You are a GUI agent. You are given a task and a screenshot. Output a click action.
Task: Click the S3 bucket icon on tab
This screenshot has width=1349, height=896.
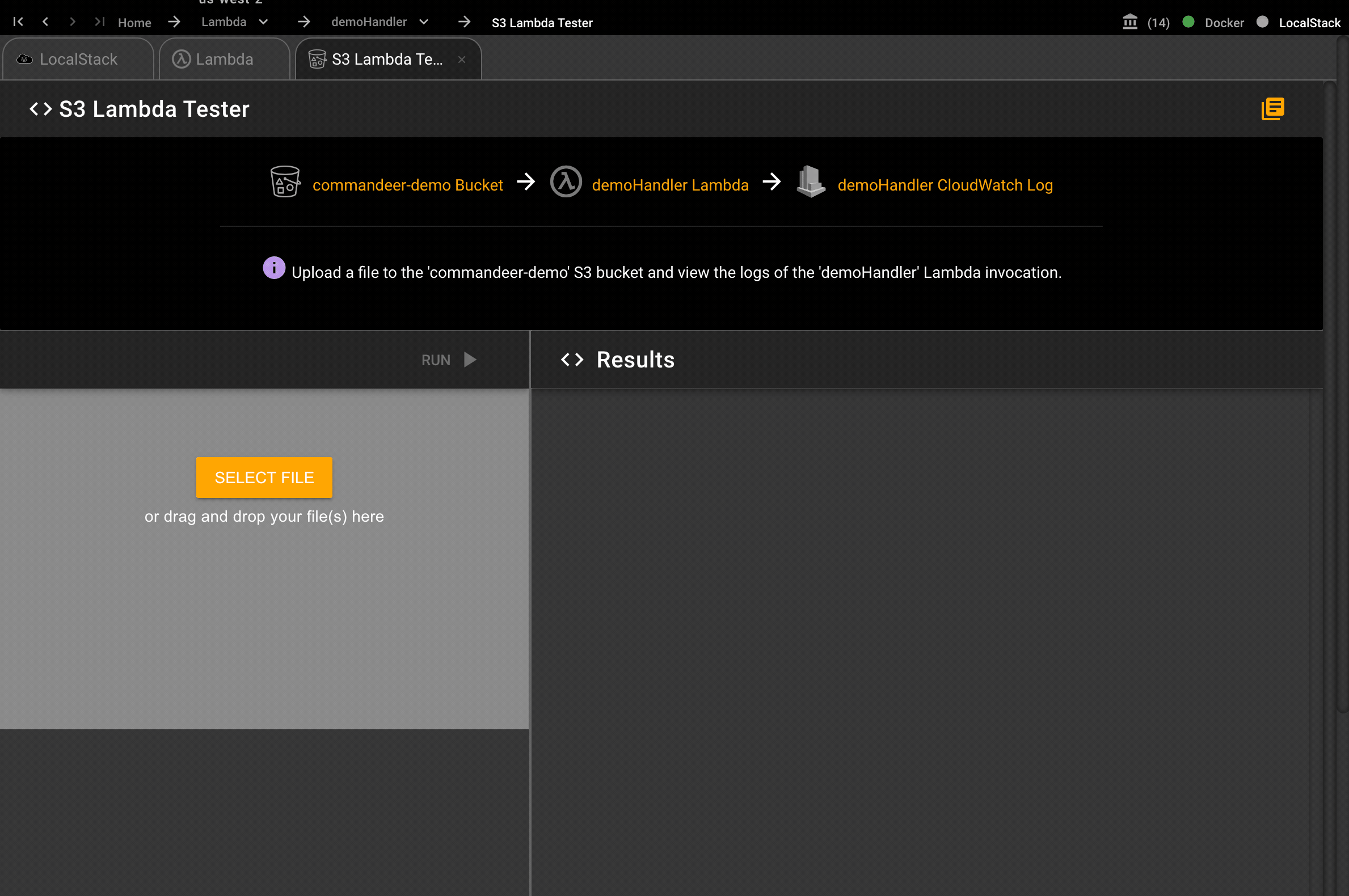(x=317, y=59)
